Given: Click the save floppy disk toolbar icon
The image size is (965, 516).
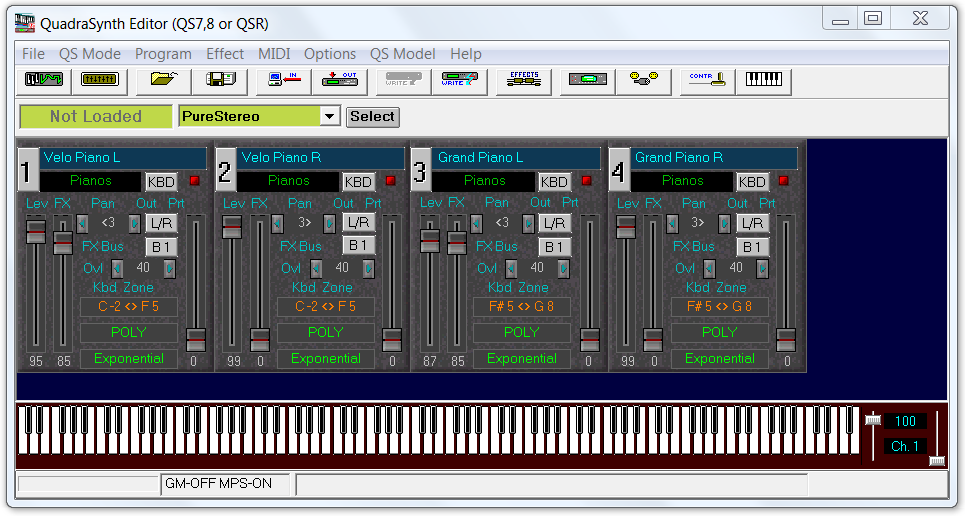Looking at the screenshot, I should (x=220, y=80).
